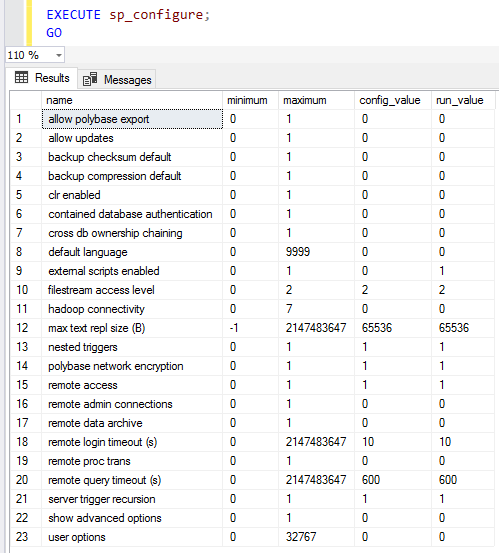Select row header number 23
Image resolution: width=499 pixels, height=553 pixels.
[x=26, y=537]
